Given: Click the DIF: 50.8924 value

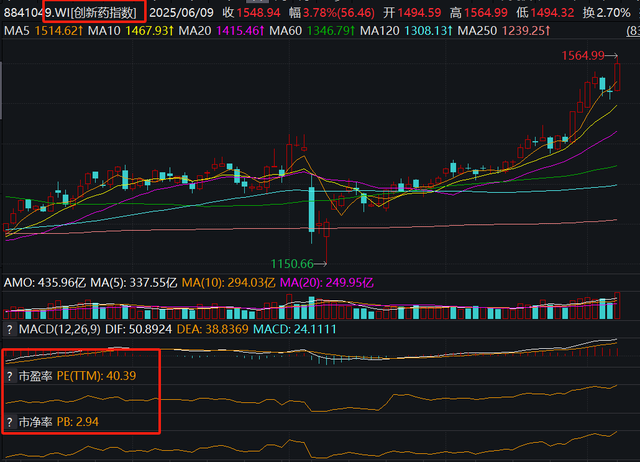Looking at the screenshot, I should [x=138, y=329].
